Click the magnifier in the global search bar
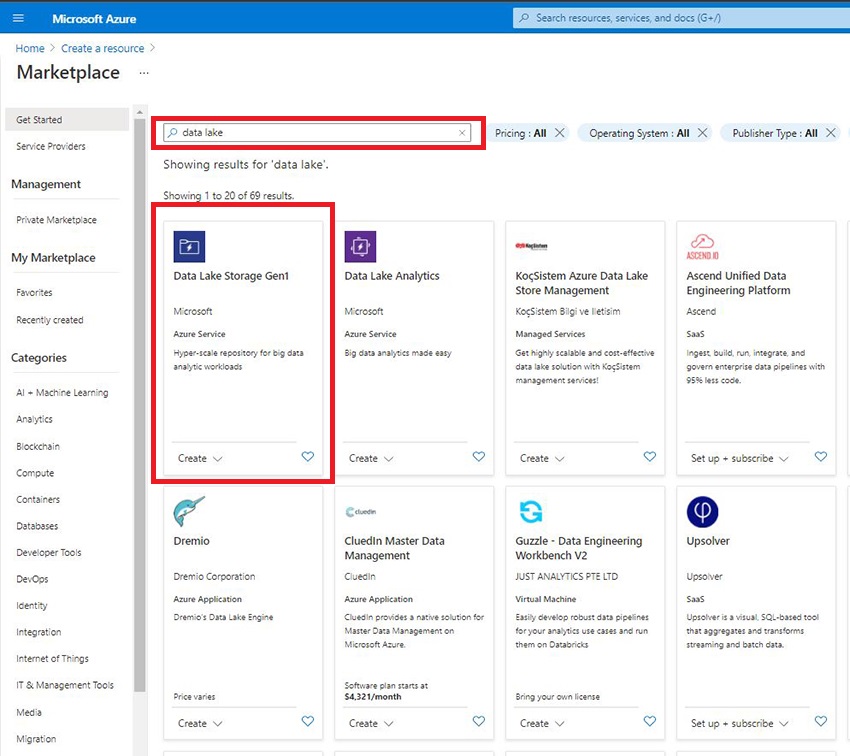Viewport: 850px width, 756px height. click(524, 18)
